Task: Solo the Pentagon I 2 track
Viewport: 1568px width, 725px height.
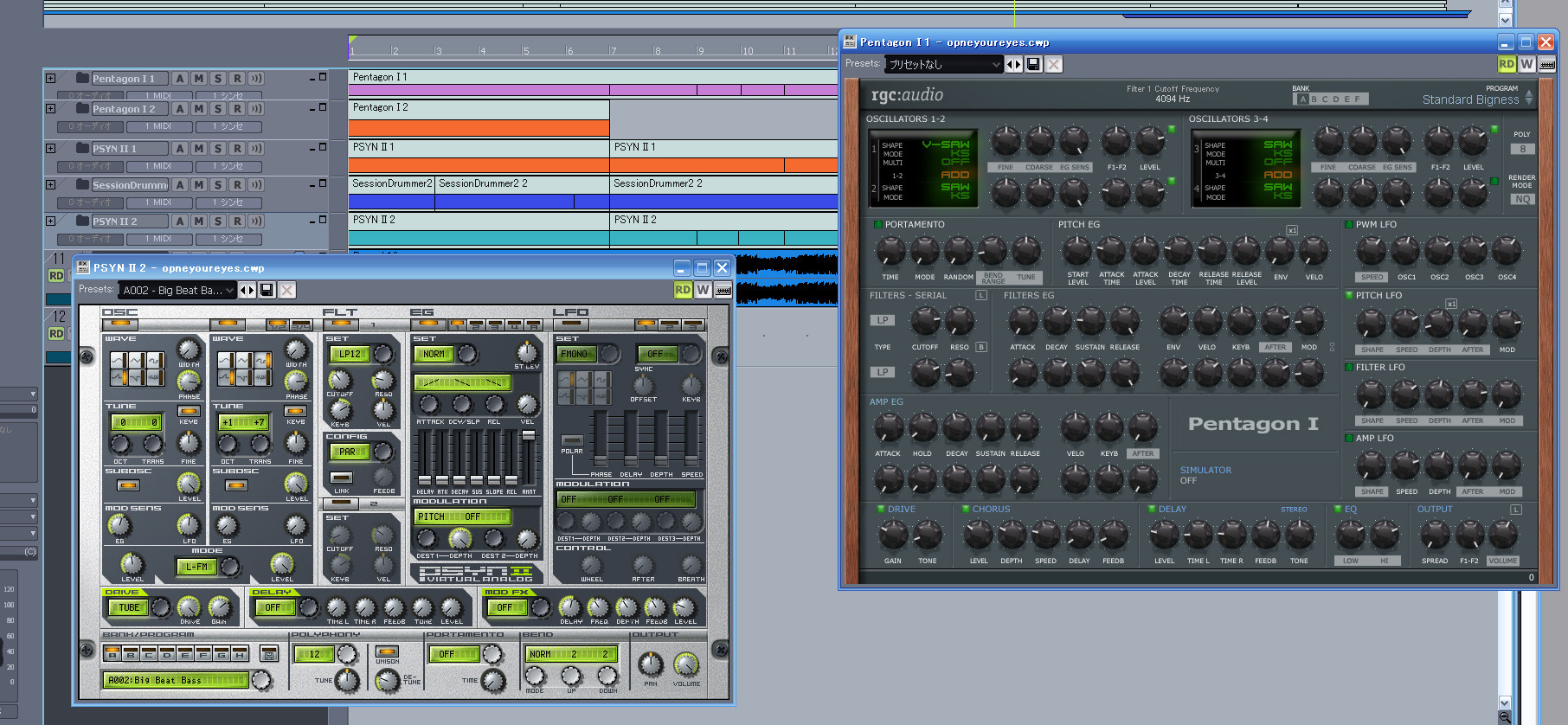Action: [218, 109]
